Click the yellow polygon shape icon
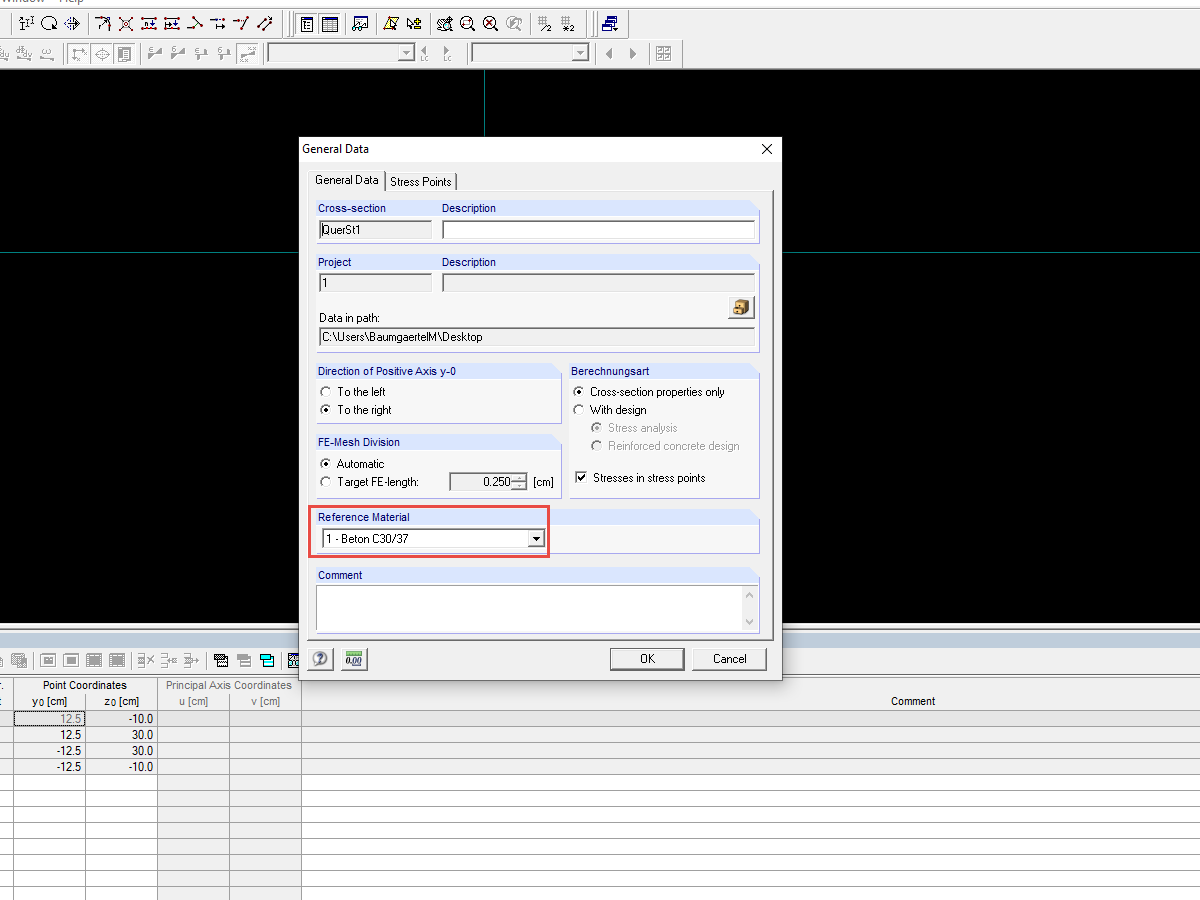Screen dimensions: 1200x900 [392, 23]
